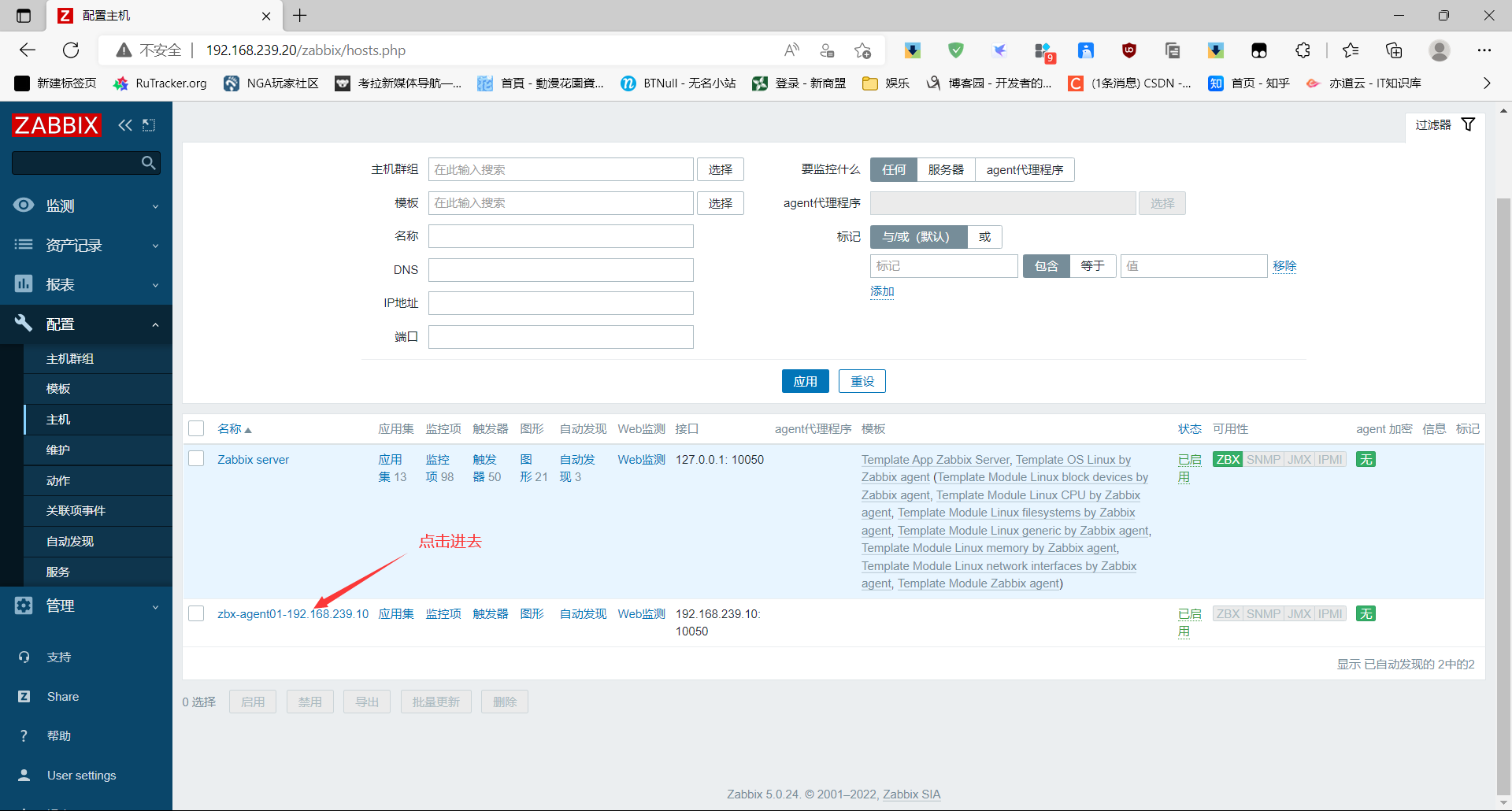Viewport: 1512px width, 811px height.
Task: Select the agent代理程序 monitored-by option
Action: click(x=1025, y=170)
